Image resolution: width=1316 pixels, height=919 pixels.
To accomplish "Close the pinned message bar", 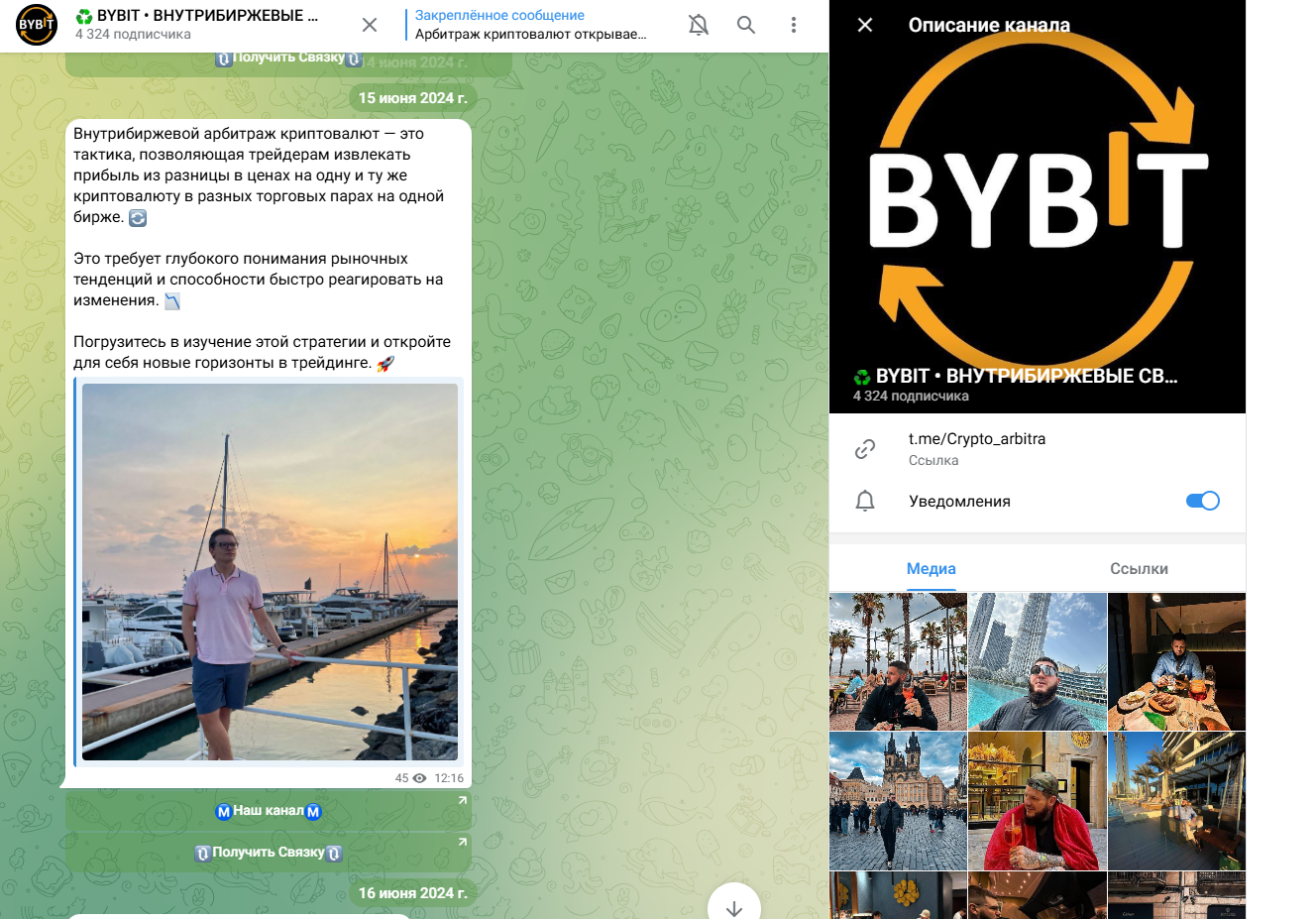I will (370, 25).
